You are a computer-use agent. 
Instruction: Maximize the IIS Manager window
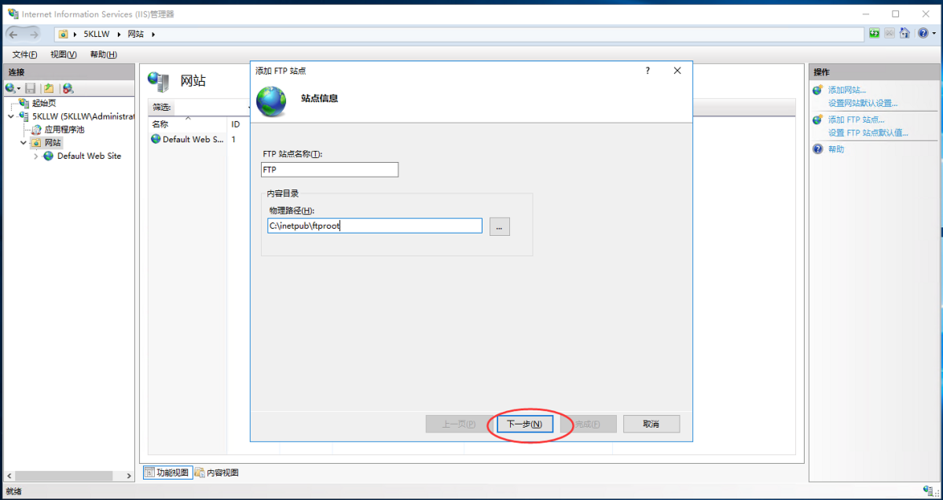pyautogui.click(x=895, y=14)
